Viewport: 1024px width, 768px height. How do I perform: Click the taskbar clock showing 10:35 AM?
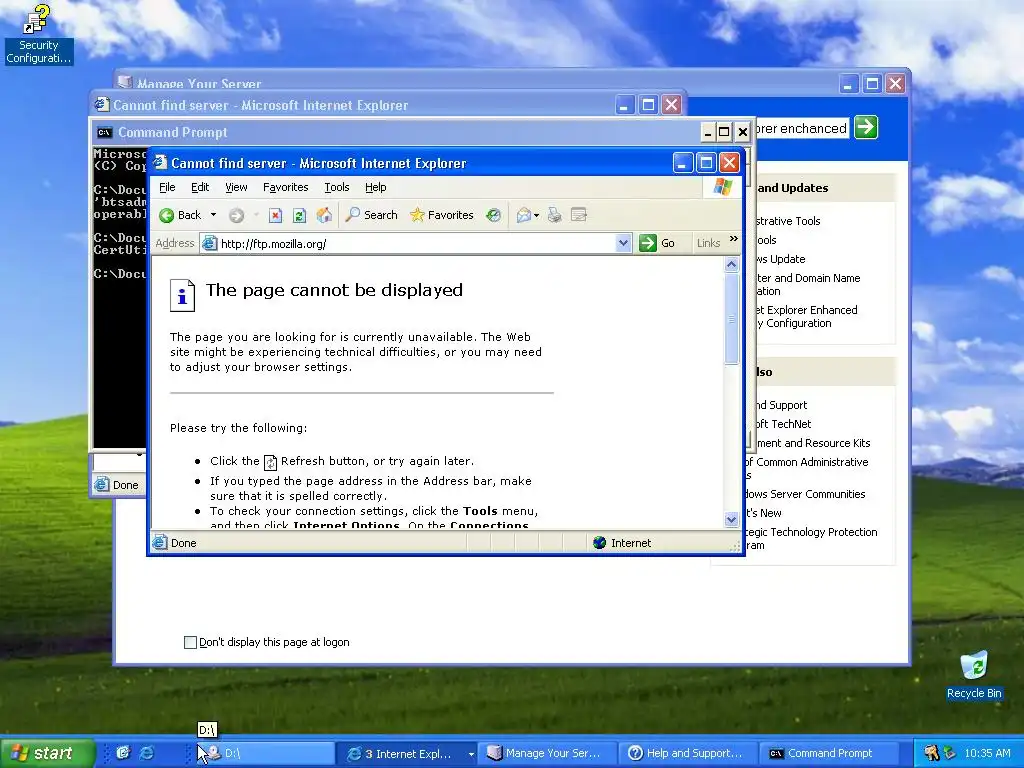click(x=987, y=753)
